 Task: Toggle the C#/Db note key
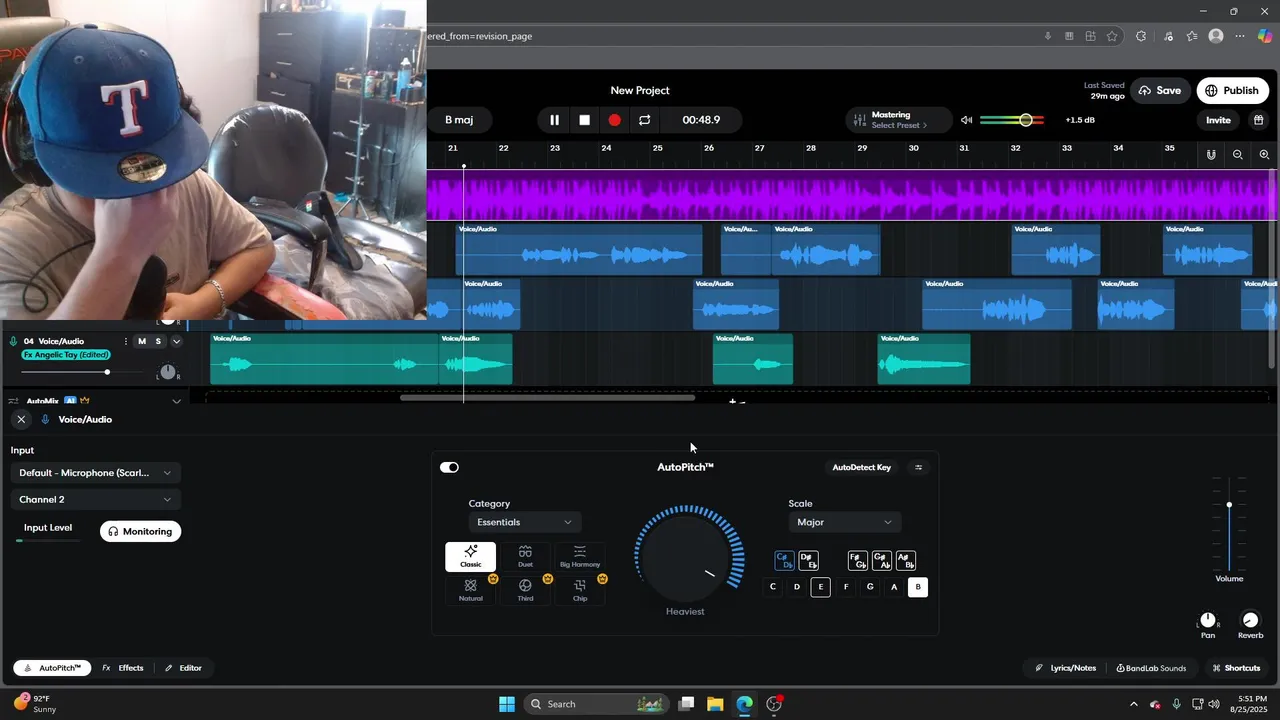click(x=784, y=561)
